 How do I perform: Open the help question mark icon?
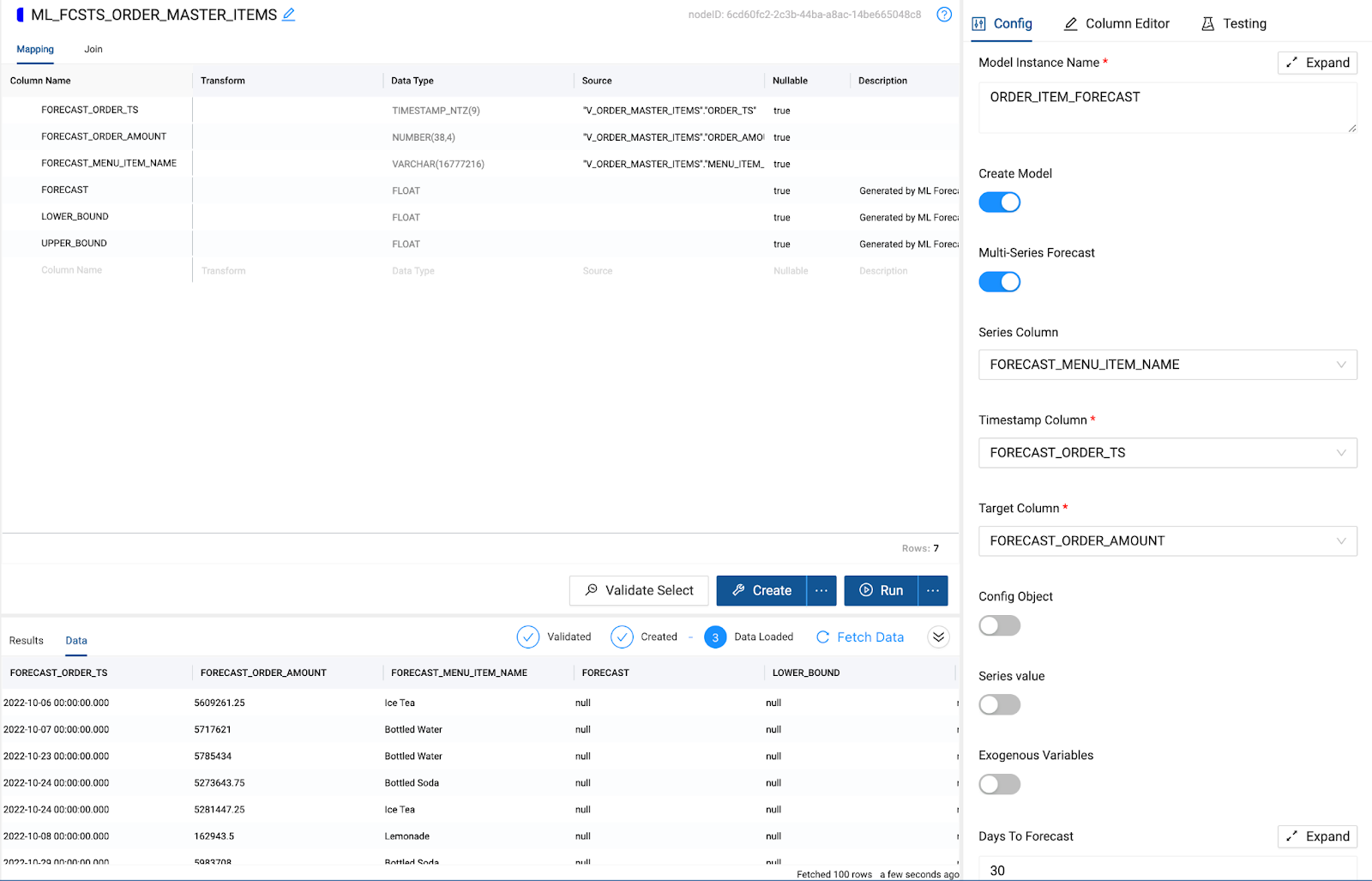point(944,15)
